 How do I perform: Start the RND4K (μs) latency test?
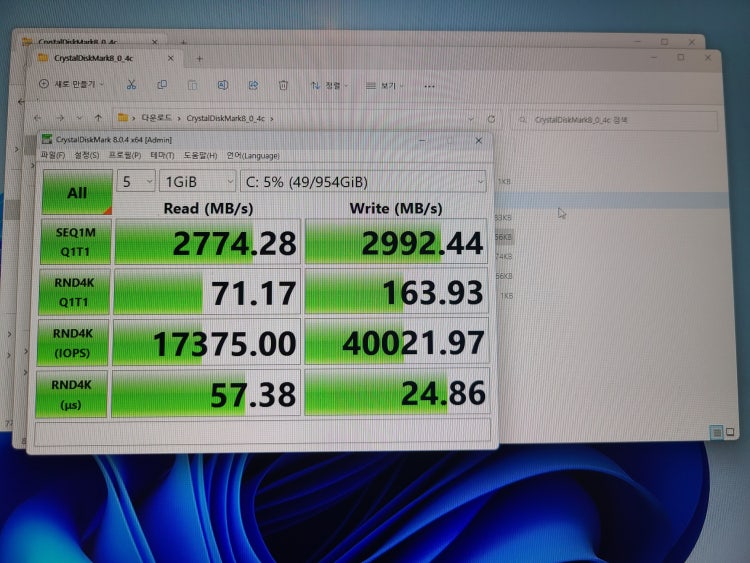pyautogui.click(x=71, y=394)
